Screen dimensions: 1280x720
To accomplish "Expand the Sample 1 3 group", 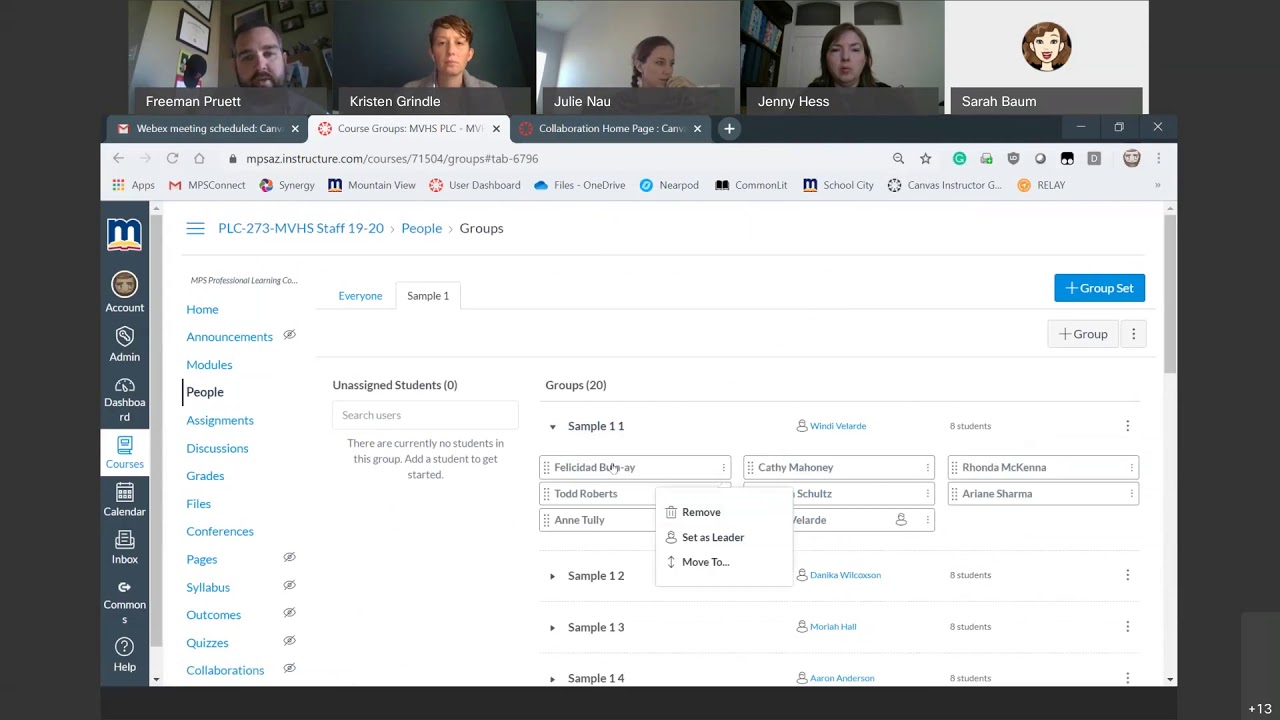I will tap(552, 628).
